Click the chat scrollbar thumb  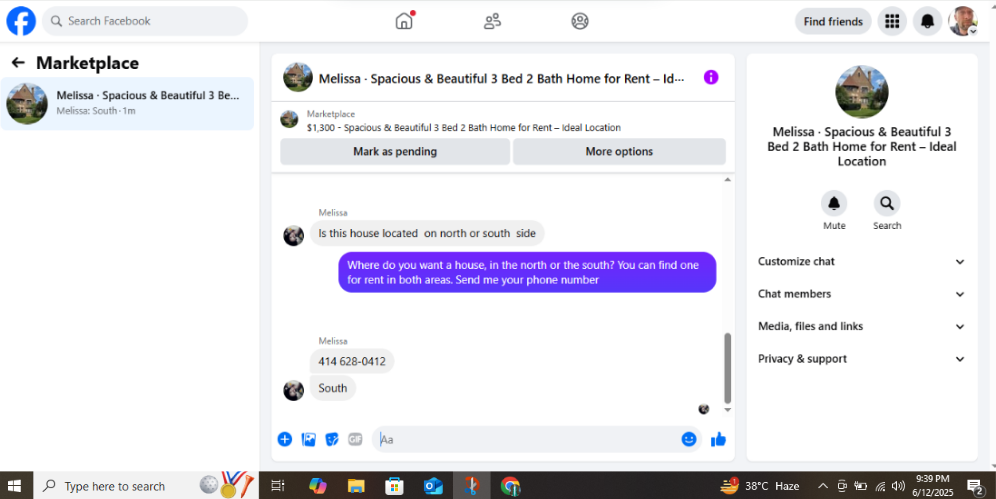coord(727,368)
